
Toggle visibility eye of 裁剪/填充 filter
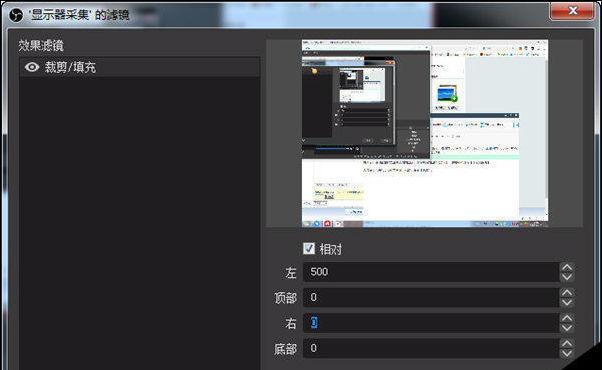(32, 67)
